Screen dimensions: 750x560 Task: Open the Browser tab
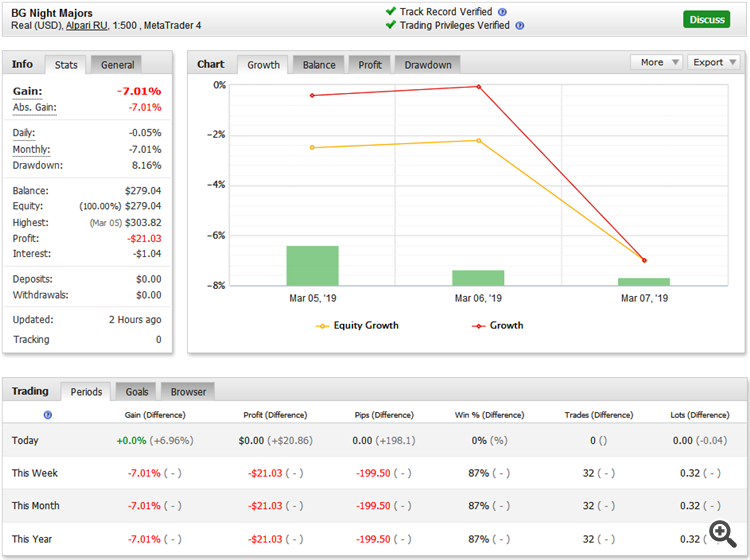pyautogui.click(x=188, y=392)
